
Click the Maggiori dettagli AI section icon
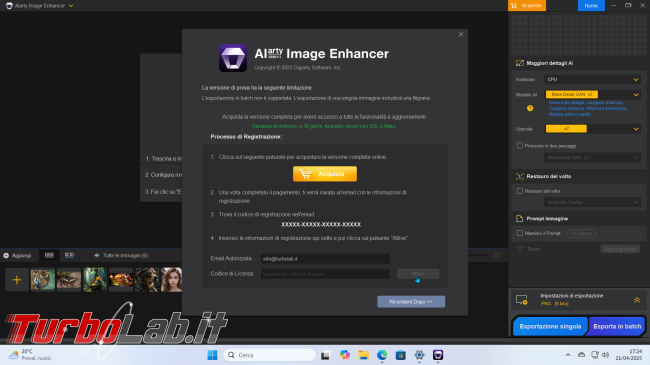point(519,63)
